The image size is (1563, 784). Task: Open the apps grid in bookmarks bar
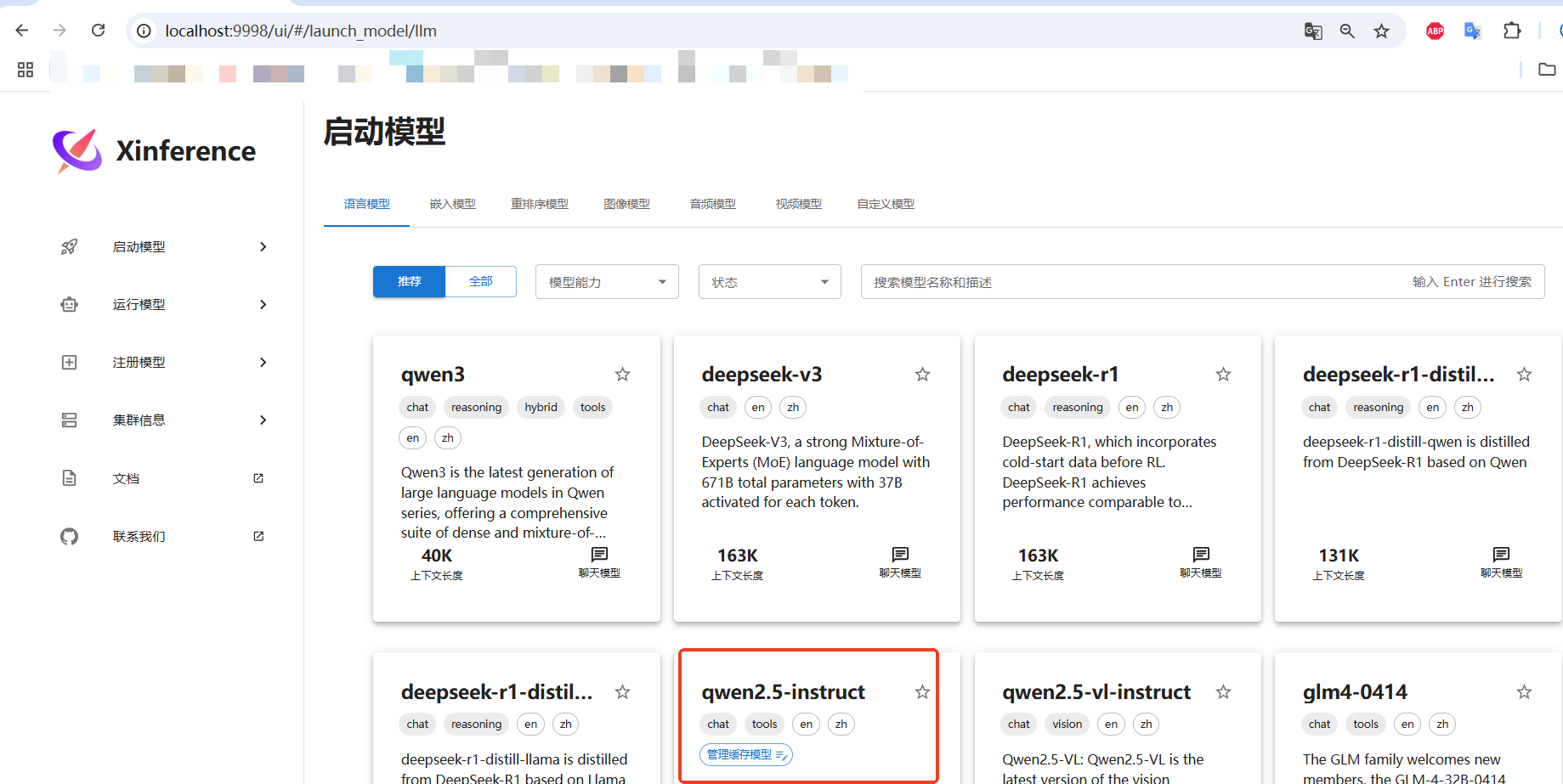(x=25, y=70)
